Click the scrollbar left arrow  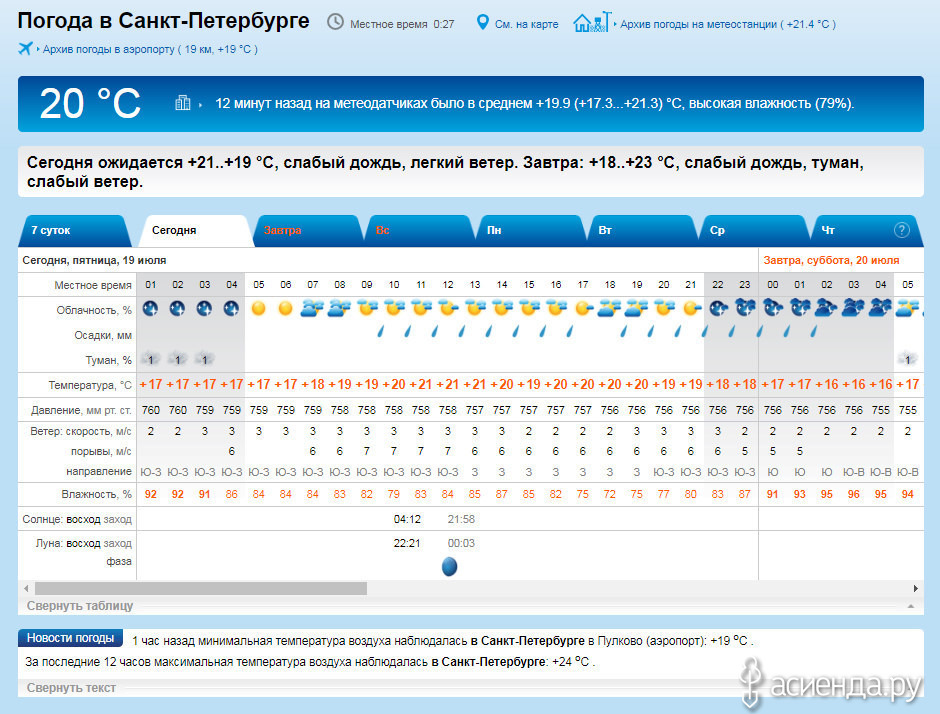[x=26, y=588]
